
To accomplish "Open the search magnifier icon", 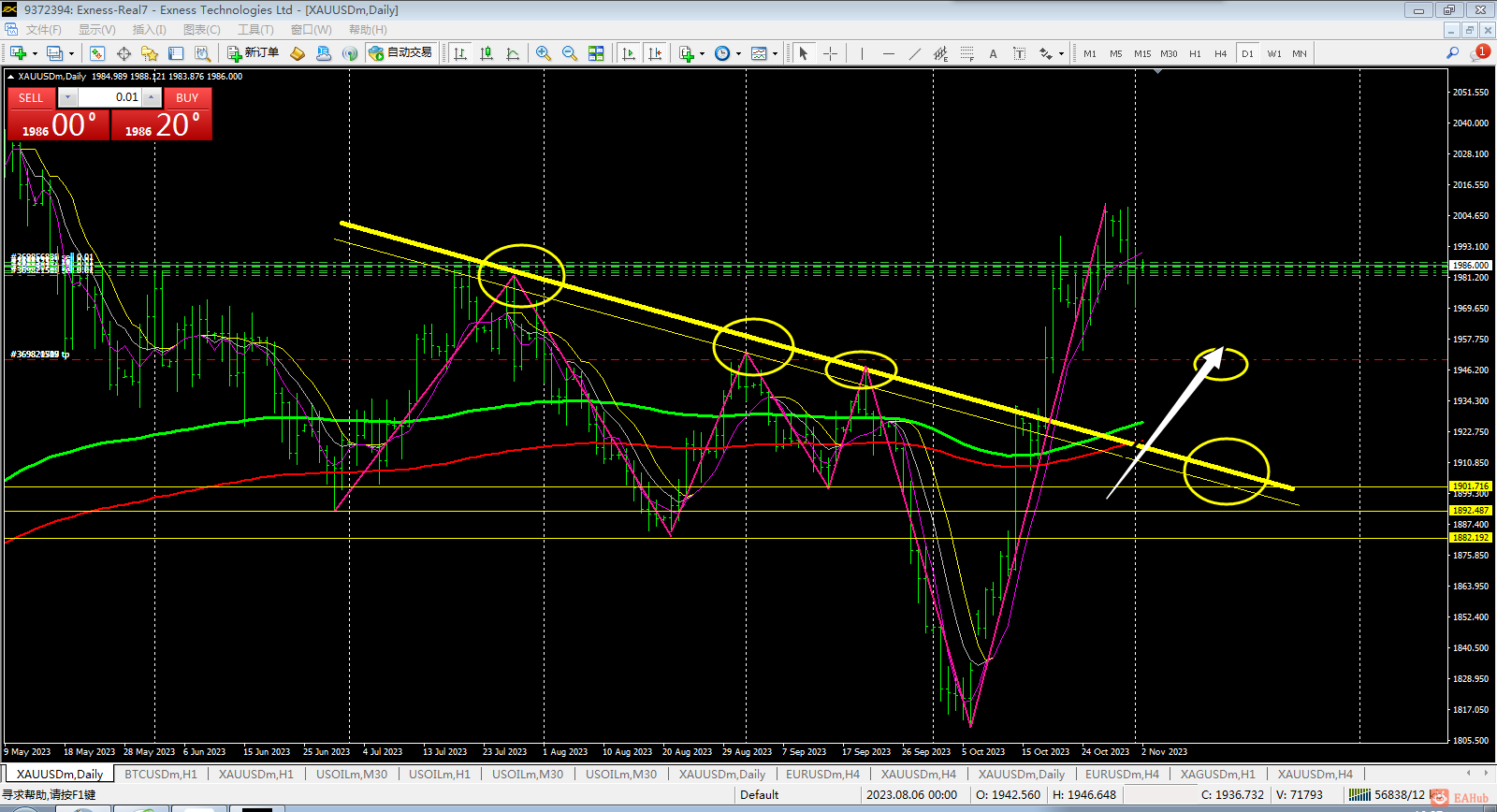I will click(x=1453, y=53).
